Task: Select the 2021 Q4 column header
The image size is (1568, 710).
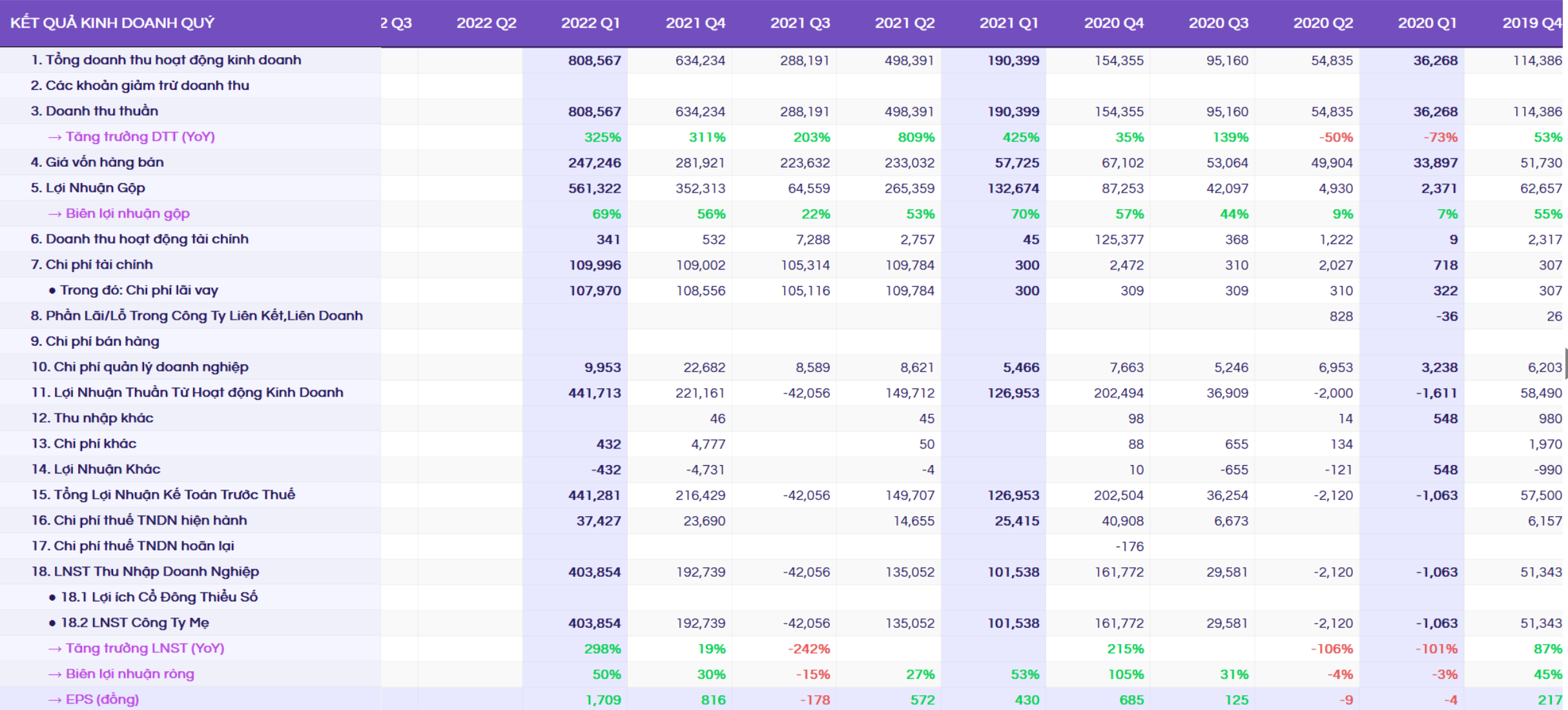Action: 695,23
